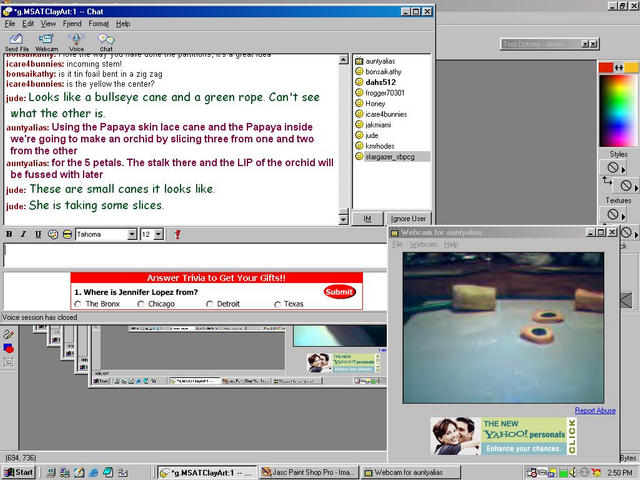
Task: Click the green system tray icon
Action: (x=563, y=472)
